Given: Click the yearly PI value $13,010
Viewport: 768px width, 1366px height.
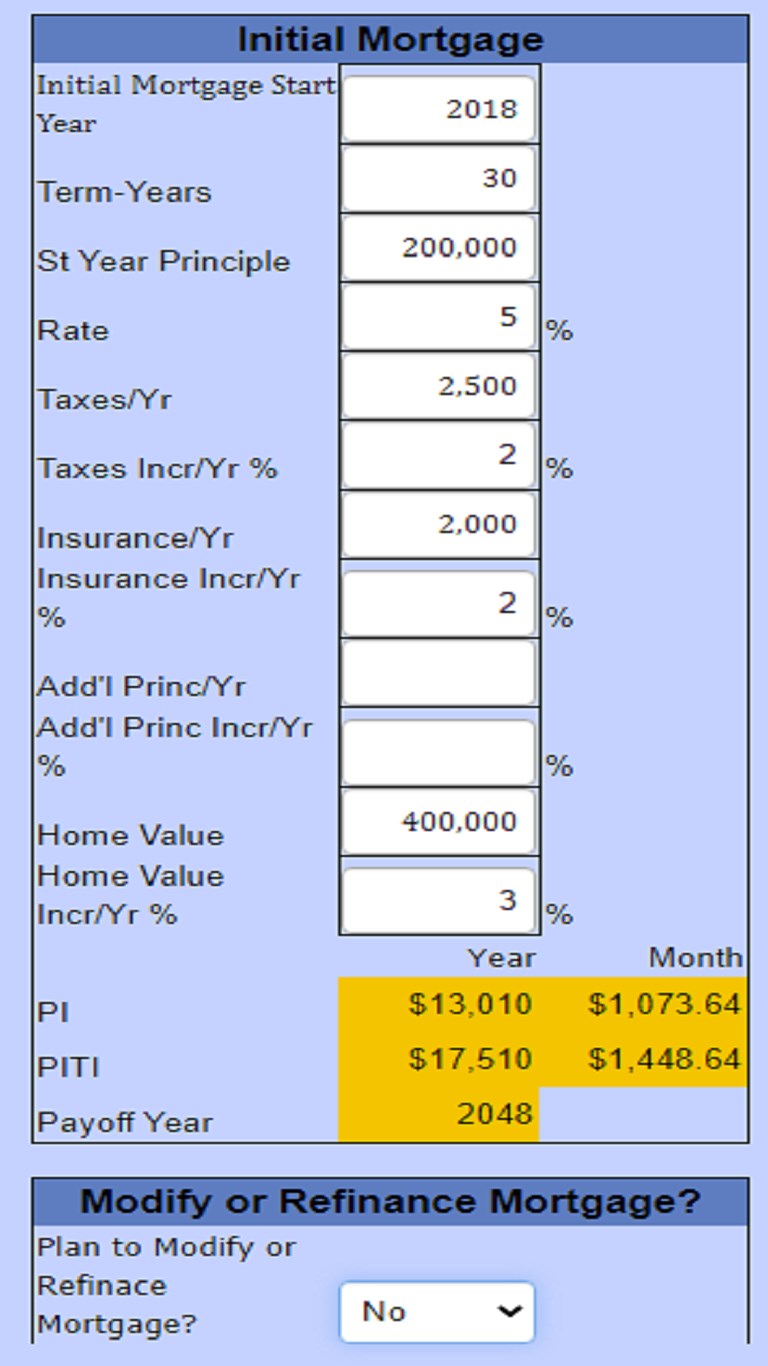Looking at the screenshot, I should tap(470, 1004).
